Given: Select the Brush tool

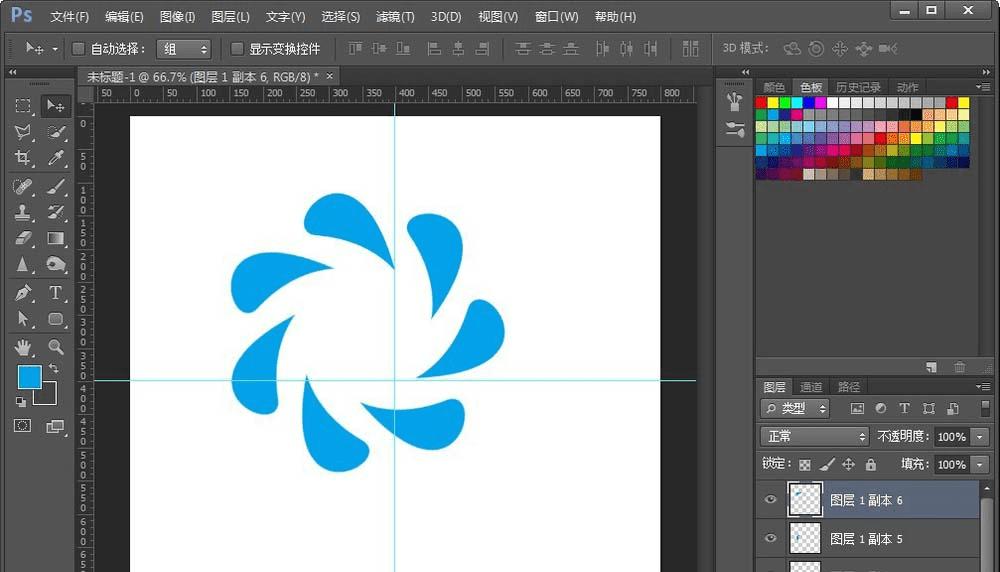Looking at the screenshot, I should pyautogui.click(x=55, y=186).
